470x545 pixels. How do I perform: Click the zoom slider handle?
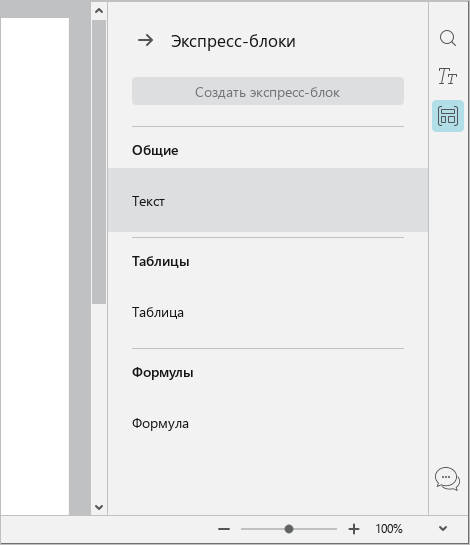(289, 529)
